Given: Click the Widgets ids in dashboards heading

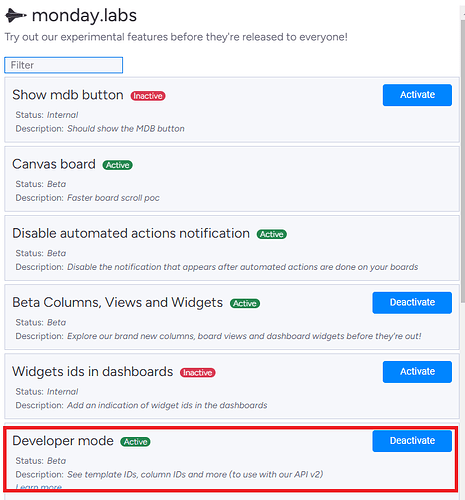Looking at the screenshot, I should (93, 372).
